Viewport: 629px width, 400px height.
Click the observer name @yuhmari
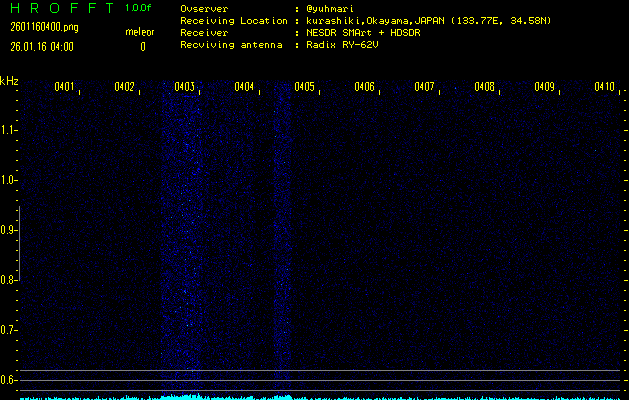329,9
